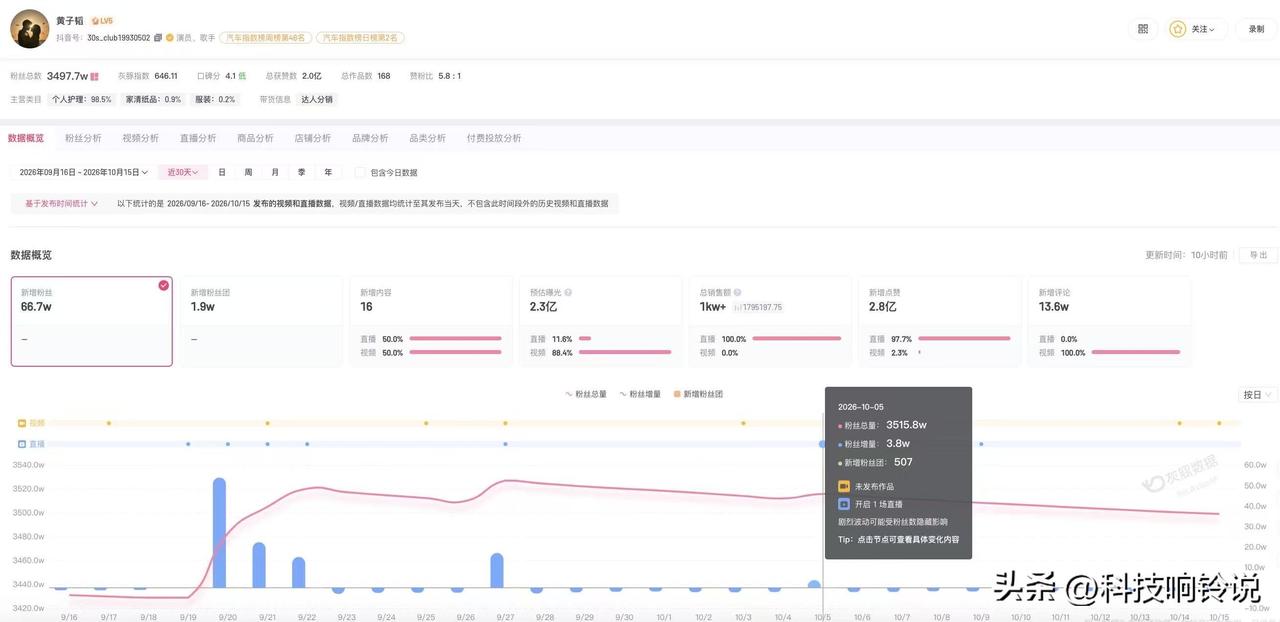This screenshot has width=1280, height=622.
Task: Click the blue bar at 9/27
Action: coord(497,570)
